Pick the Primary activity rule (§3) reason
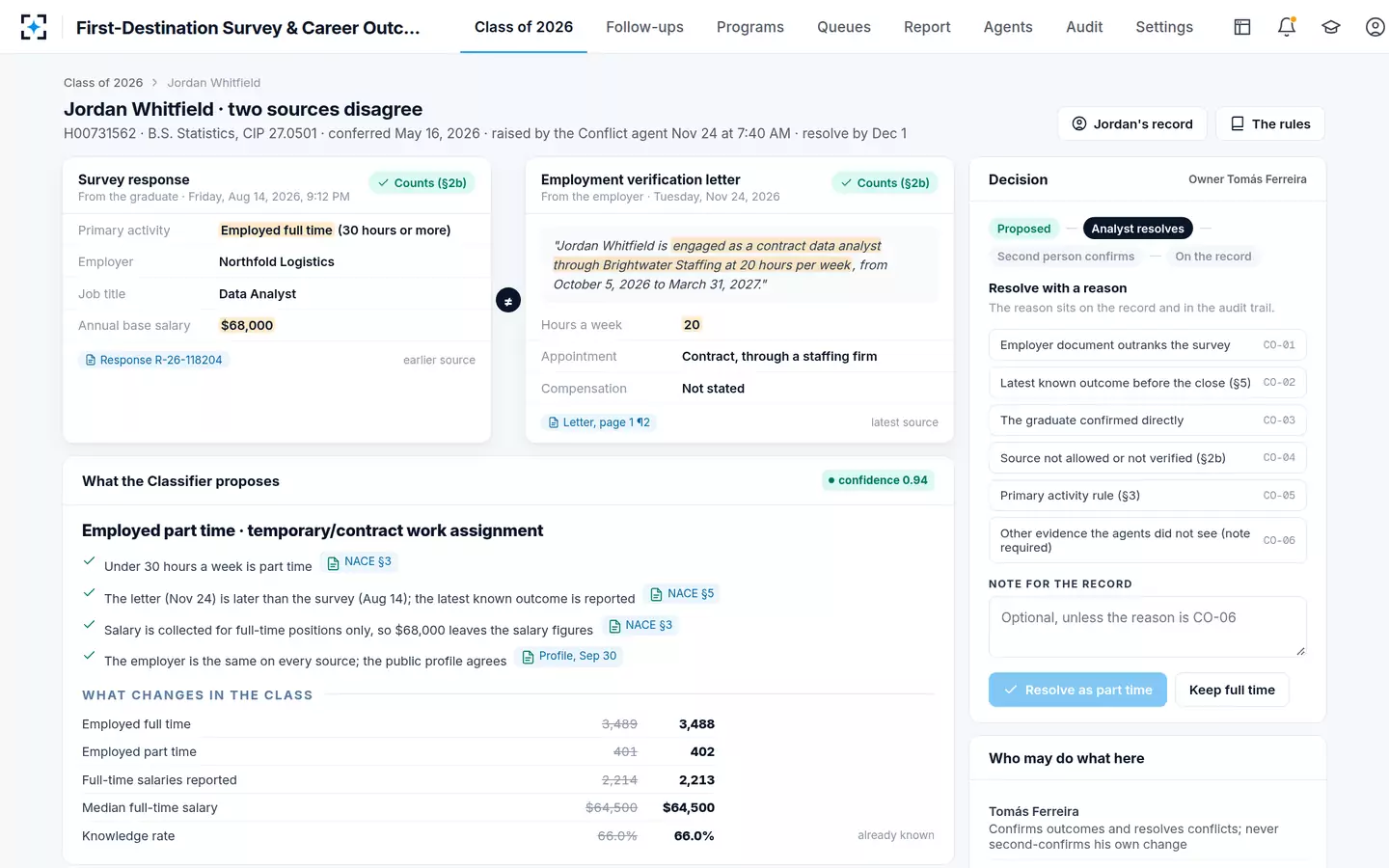Viewport: 1389px width, 868px height. click(x=1148, y=496)
